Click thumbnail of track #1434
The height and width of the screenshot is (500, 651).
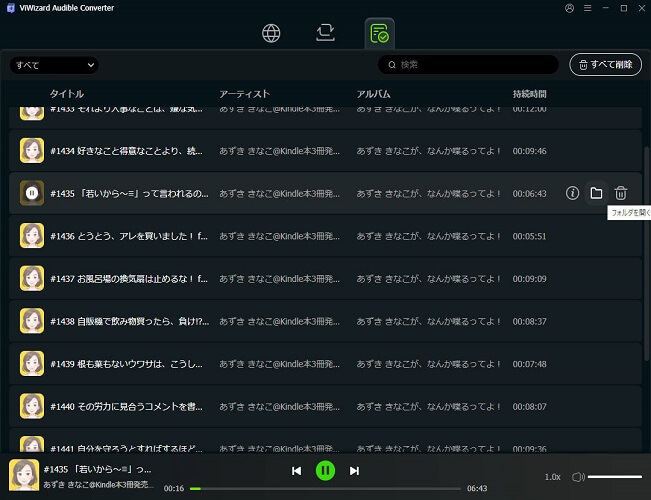[x=32, y=150]
